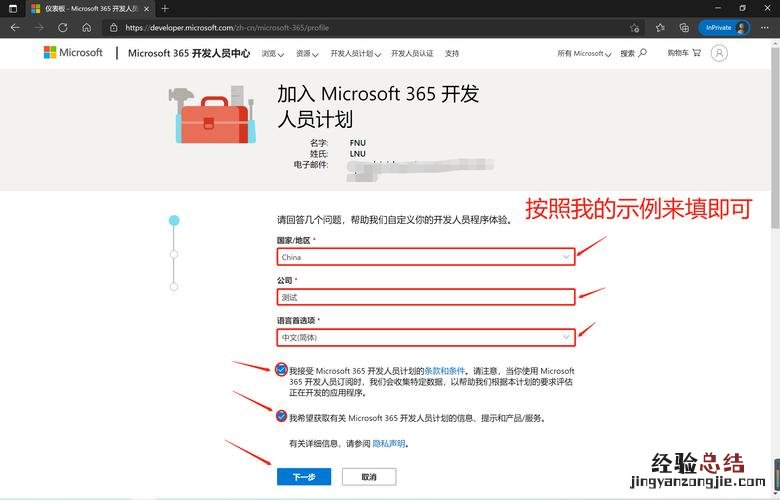Open a new browser tab
Viewport: 780px width, 500px height.
tap(165, 8)
